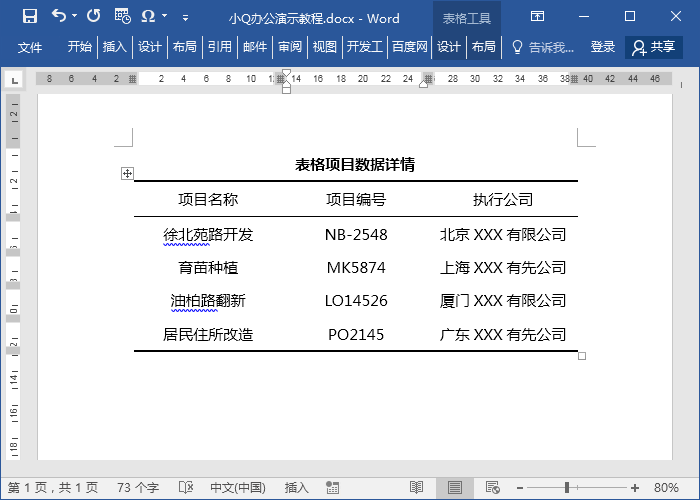700x500 pixels.
Task: Click the cell 徐北苑路开发
Action: 208,234
